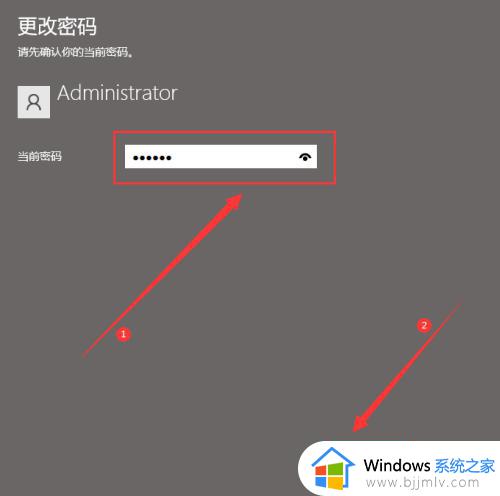This screenshot has height=496, width=500.
Task: Click the blank area inside the password box
Action: pos(233,157)
